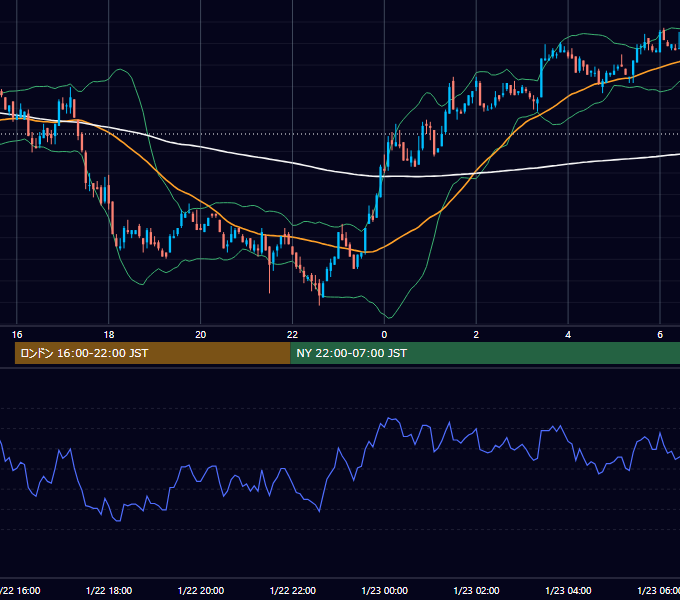Select the ロンドン 16:00-22:00 JST session bar

click(x=152, y=353)
